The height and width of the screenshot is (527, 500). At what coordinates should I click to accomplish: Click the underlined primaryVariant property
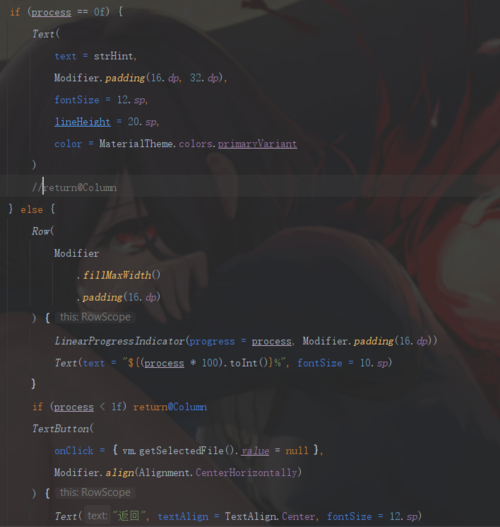(x=257, y=144)
